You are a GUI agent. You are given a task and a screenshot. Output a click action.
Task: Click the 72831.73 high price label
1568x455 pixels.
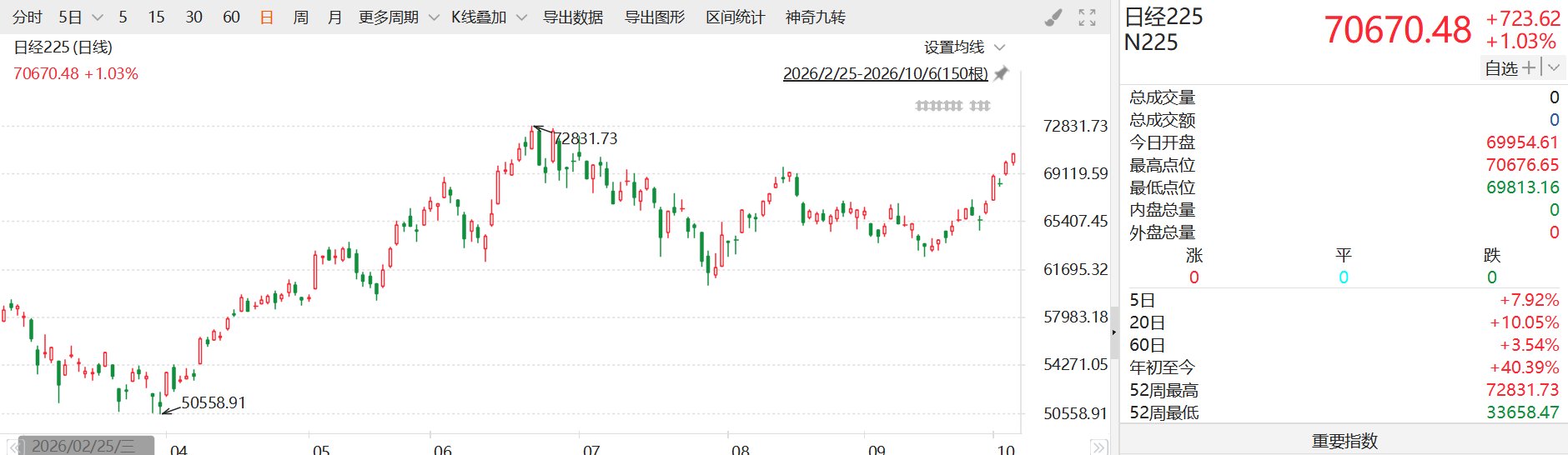(585, 138)
